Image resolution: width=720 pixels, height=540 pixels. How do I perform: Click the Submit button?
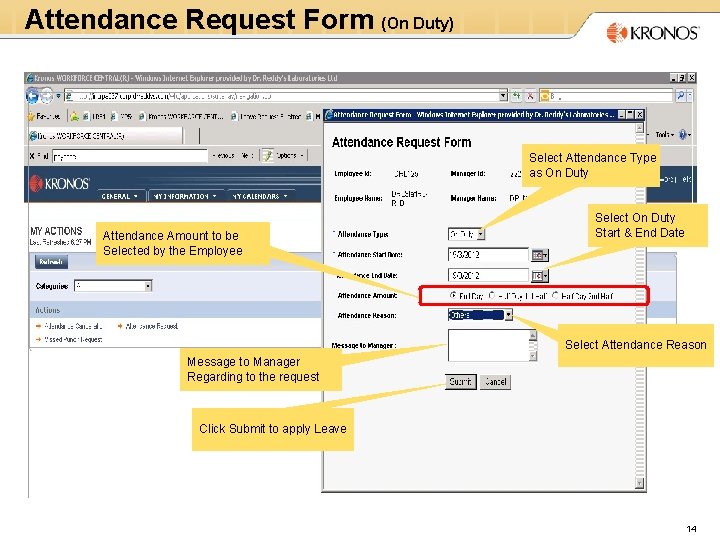pos(461,382)
